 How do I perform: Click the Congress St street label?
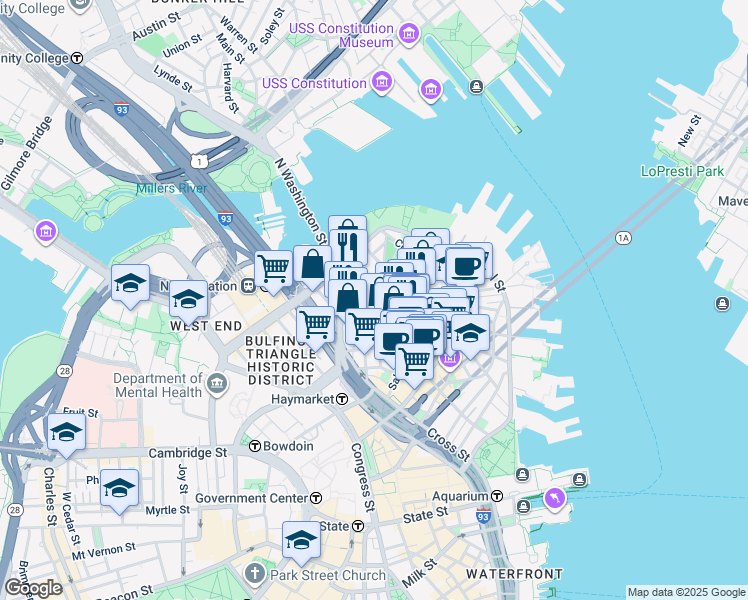(364, 477)
